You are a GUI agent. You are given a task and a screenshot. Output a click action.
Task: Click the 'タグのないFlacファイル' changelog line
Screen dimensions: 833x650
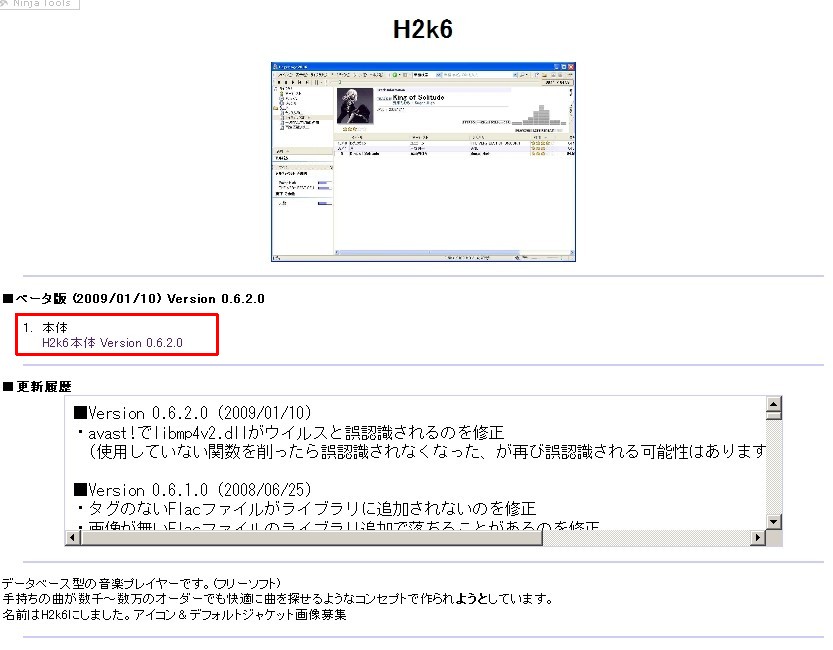click(307, 508)
